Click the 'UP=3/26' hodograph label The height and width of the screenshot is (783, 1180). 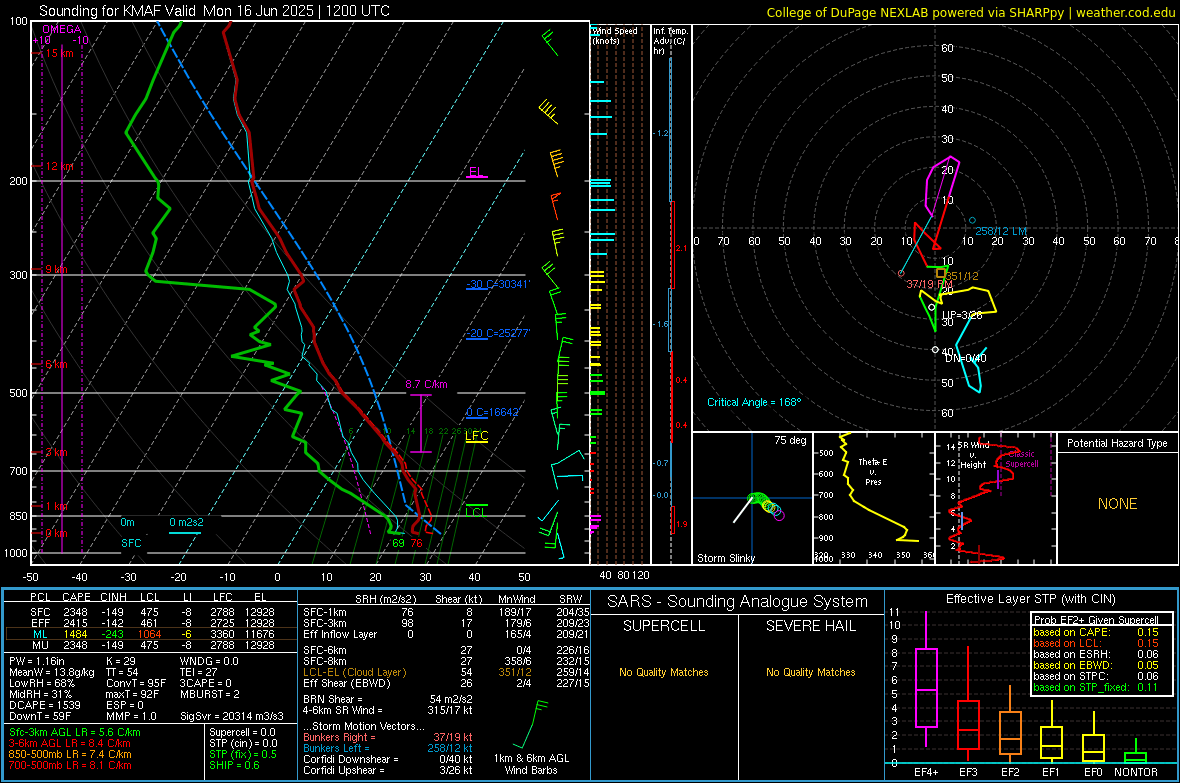(963, 315)
